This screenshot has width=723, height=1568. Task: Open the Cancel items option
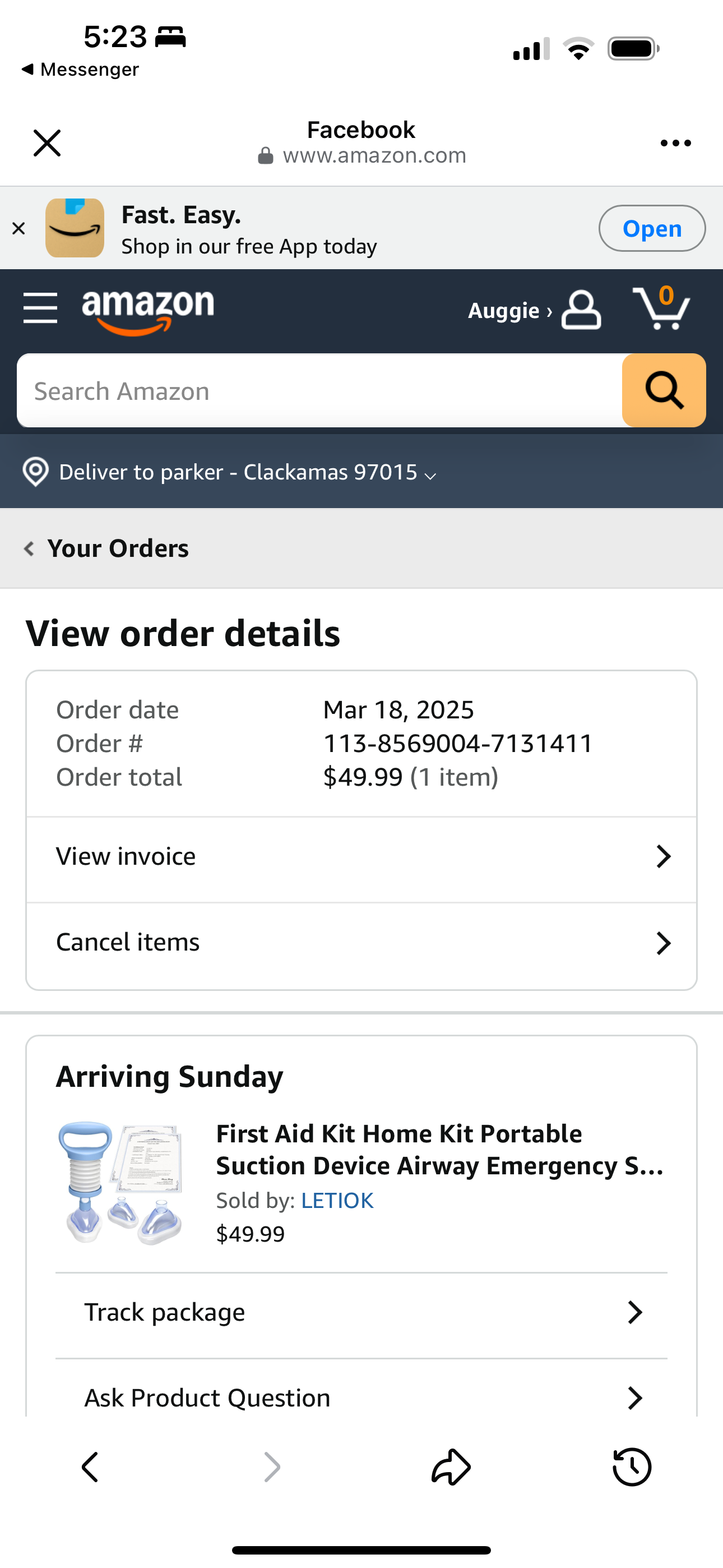pos(361,943)
